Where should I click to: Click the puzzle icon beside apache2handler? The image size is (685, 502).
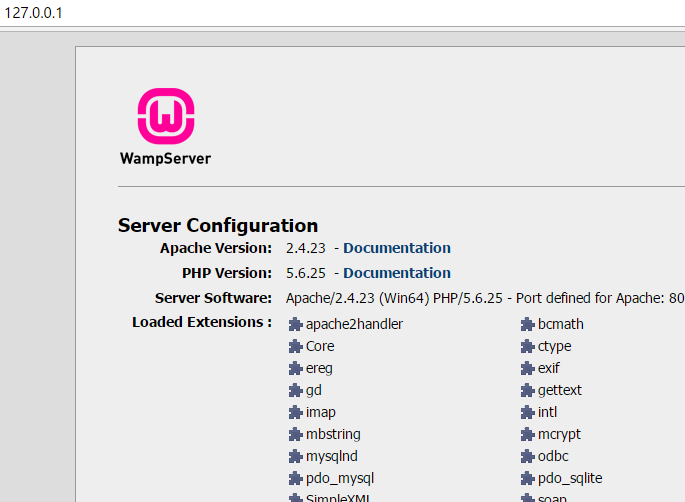[x=295, y=324]
